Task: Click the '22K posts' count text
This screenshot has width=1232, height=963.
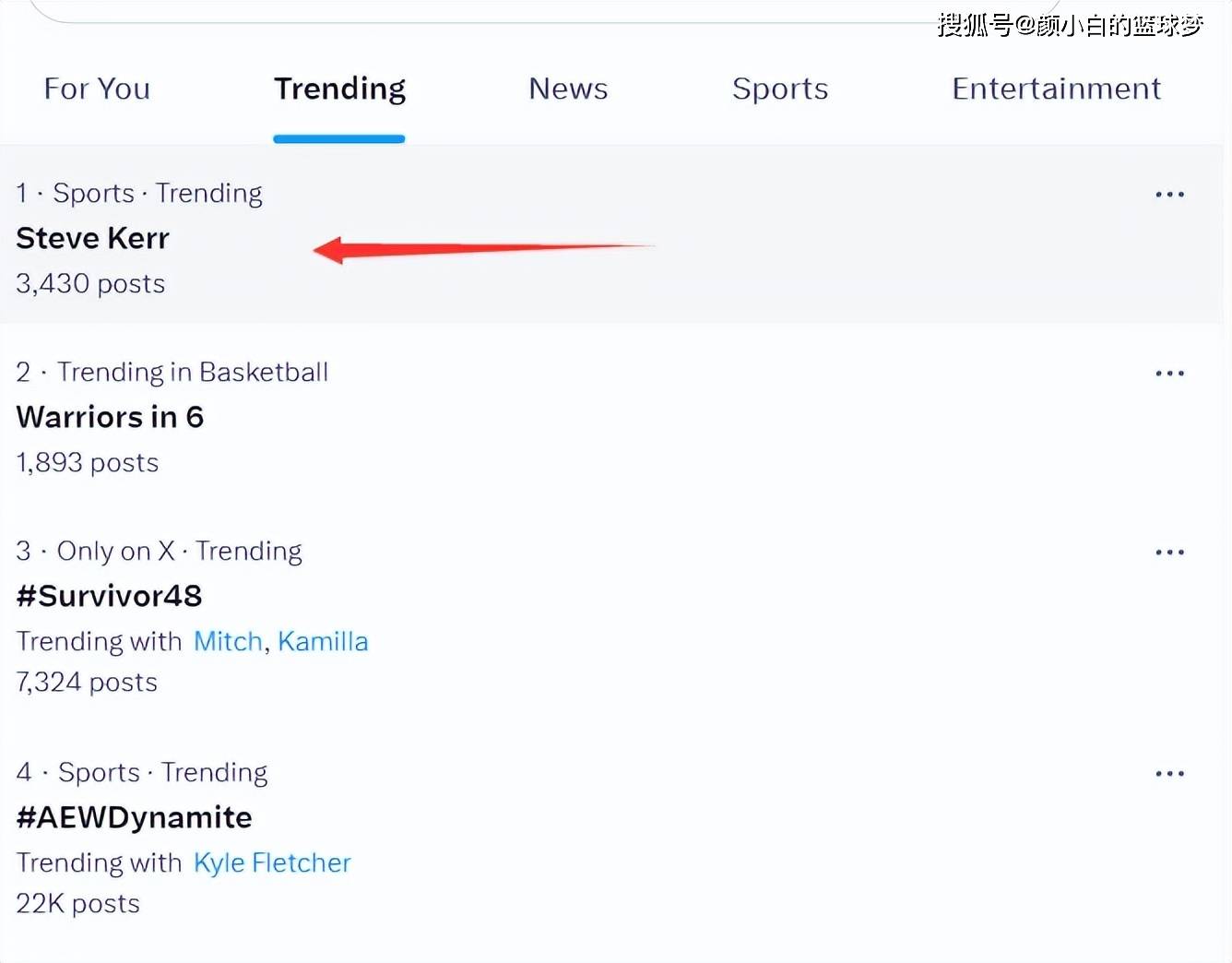Action: pyautogui.click(x=78, y=903)
